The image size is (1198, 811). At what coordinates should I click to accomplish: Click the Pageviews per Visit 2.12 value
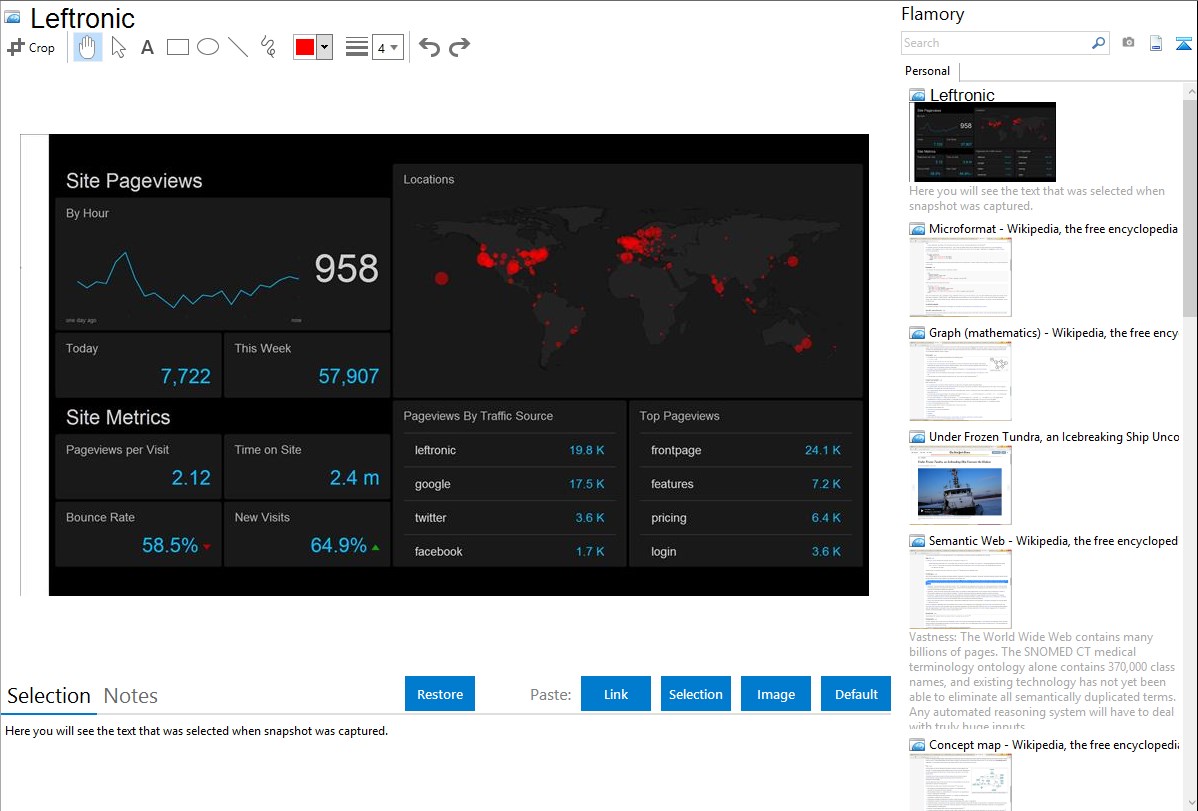click(191, 478)
